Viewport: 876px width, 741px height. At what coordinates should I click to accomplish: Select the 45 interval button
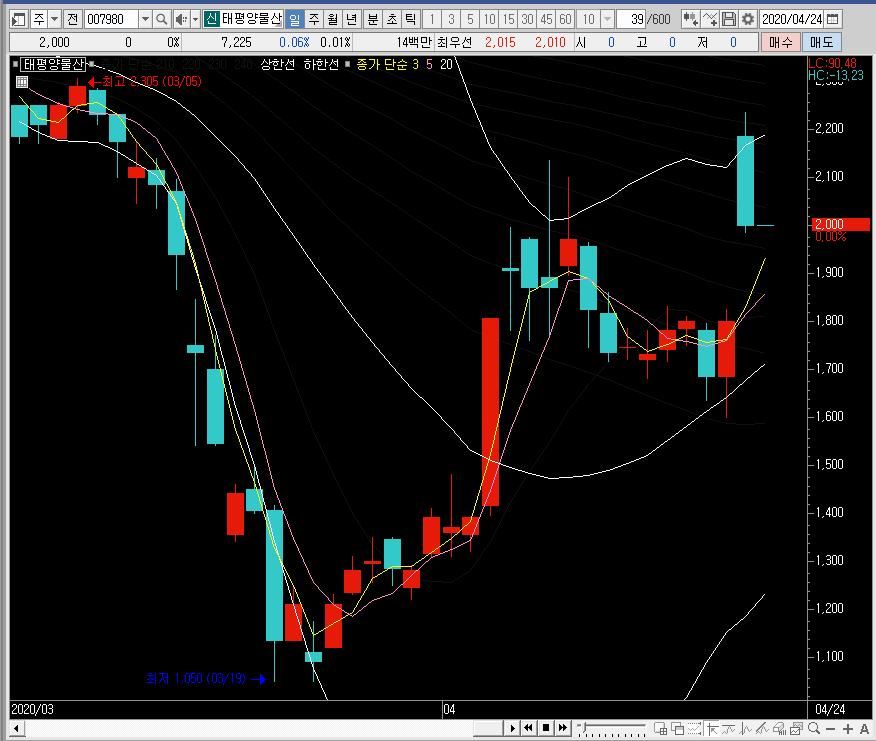click(546, 20)
